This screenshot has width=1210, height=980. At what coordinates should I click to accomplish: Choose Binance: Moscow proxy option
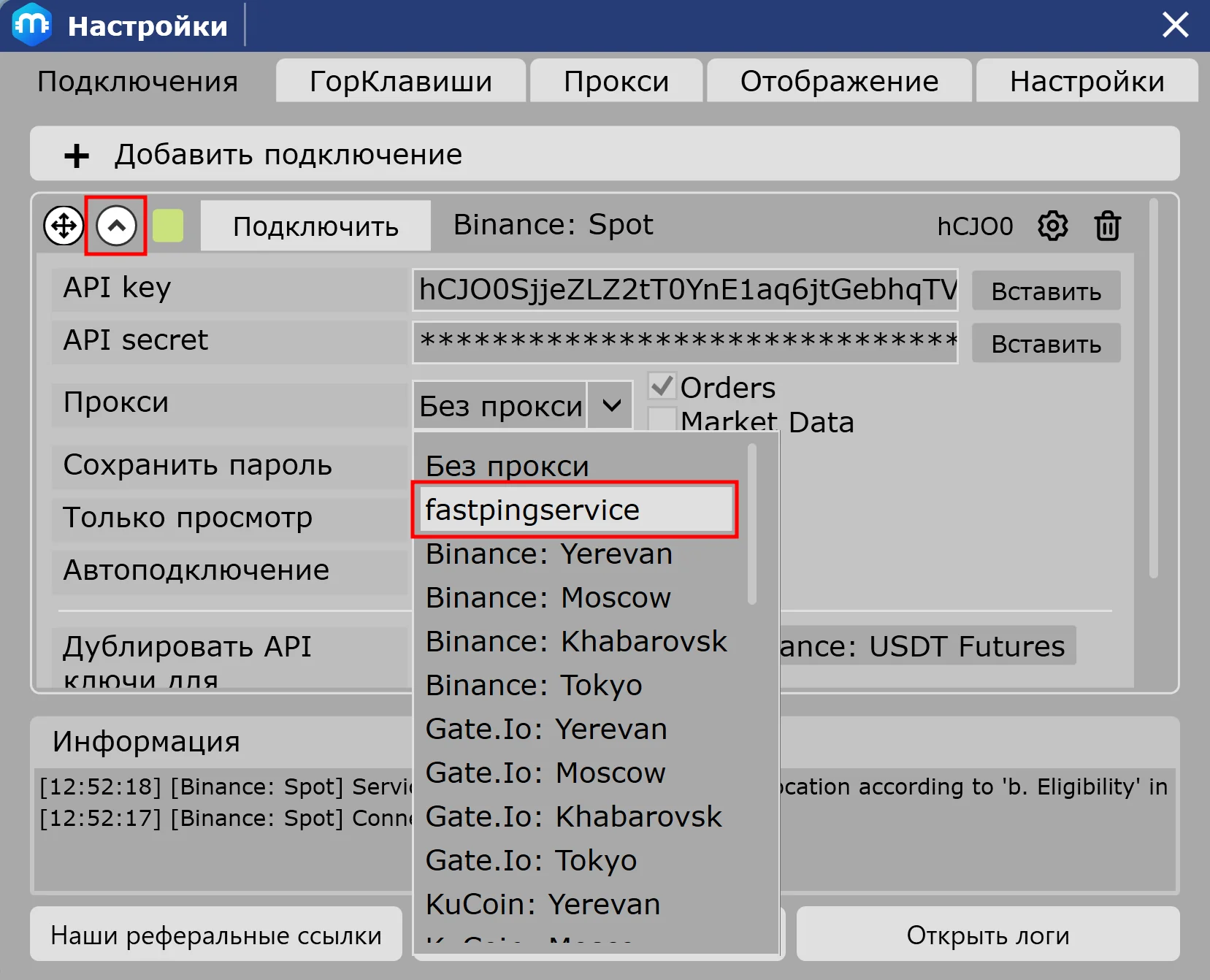click(548, 597)
